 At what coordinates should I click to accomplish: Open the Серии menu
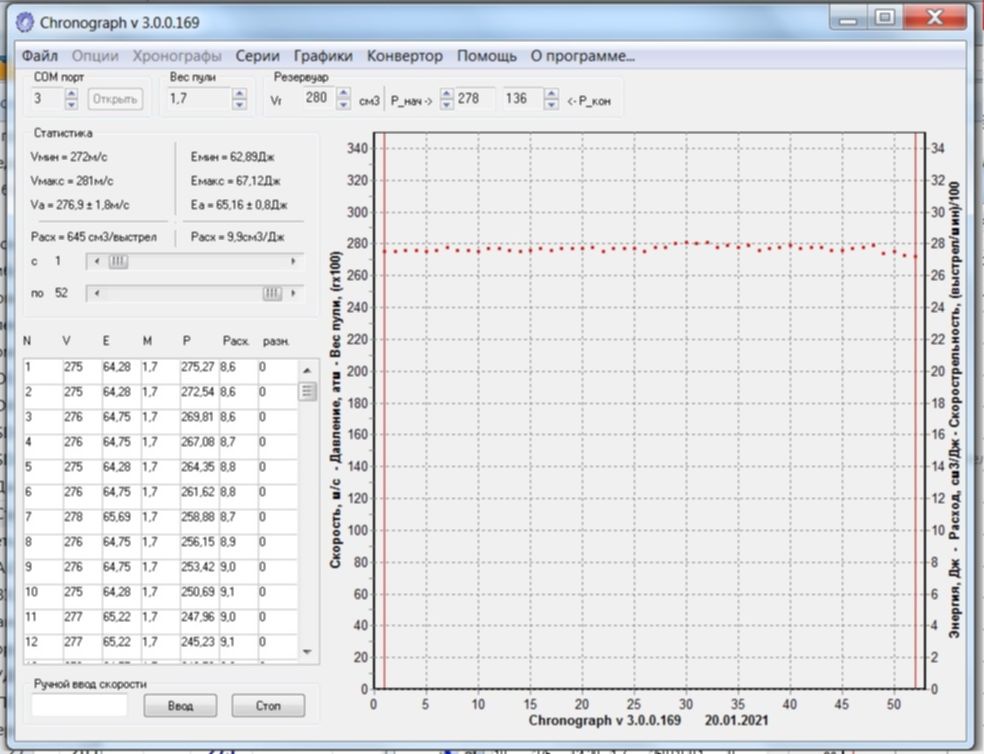coord(257,56)
